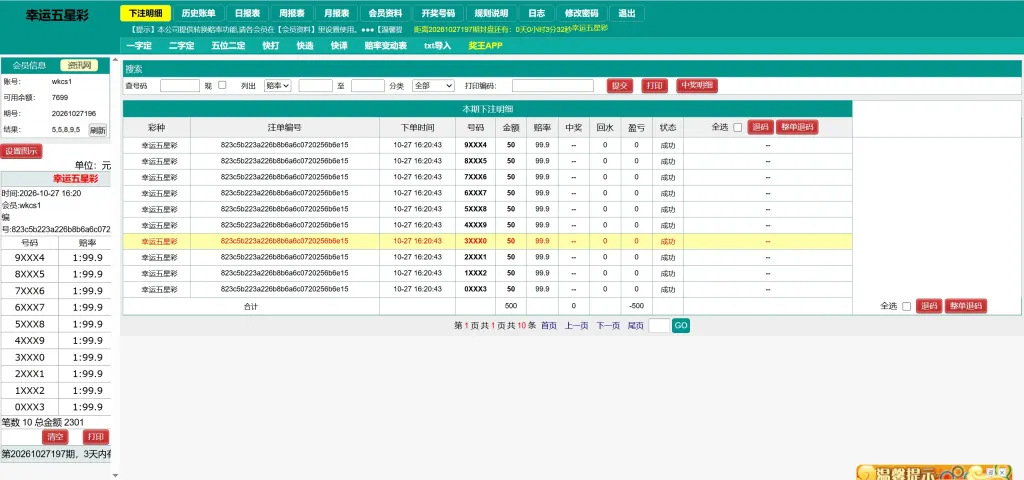The image size is (1024, 480).
Task: Open the 赔率 dropdown
Action: [278, 86]
